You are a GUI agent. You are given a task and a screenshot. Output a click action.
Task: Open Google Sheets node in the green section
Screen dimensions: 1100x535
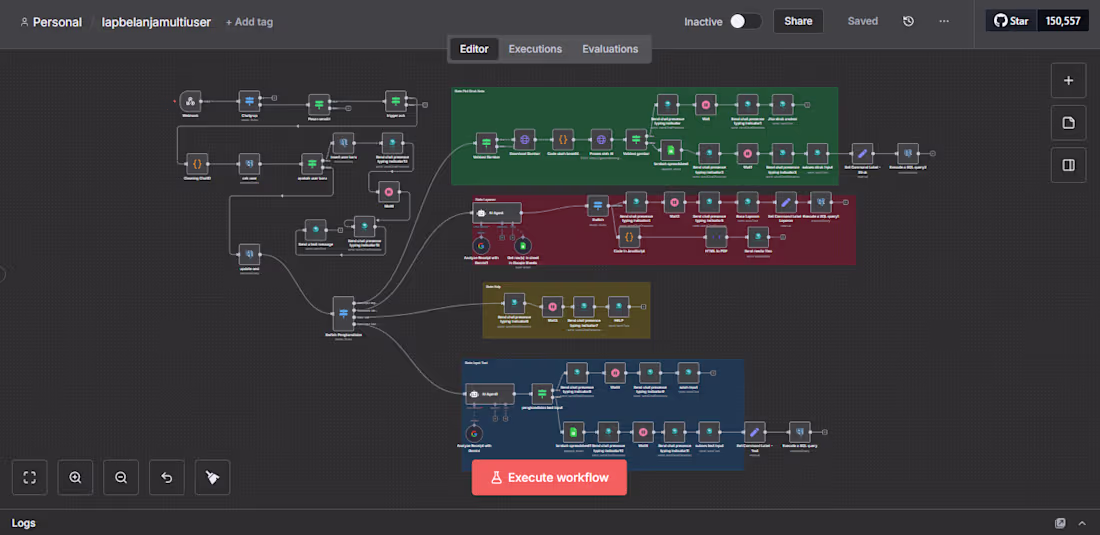coord(671,150)
